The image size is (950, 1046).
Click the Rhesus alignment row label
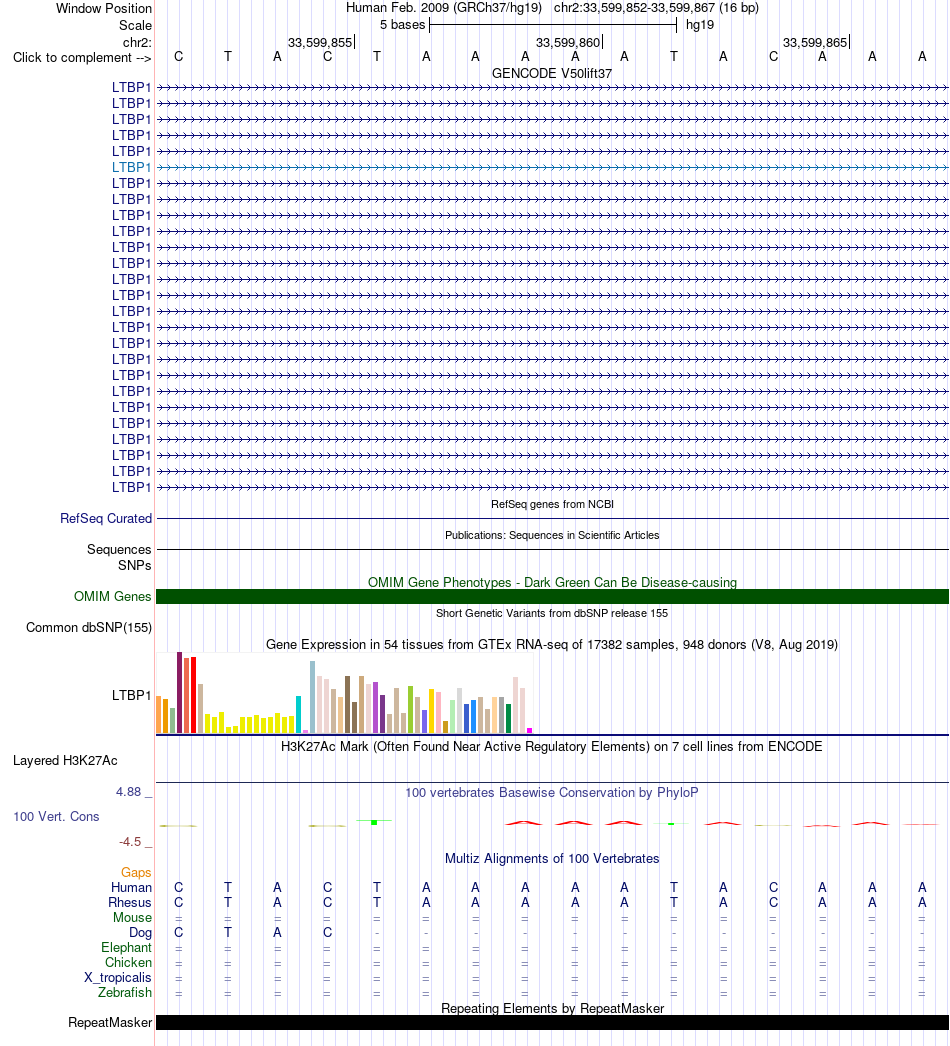pyautogui.click(x=130, y=903)
